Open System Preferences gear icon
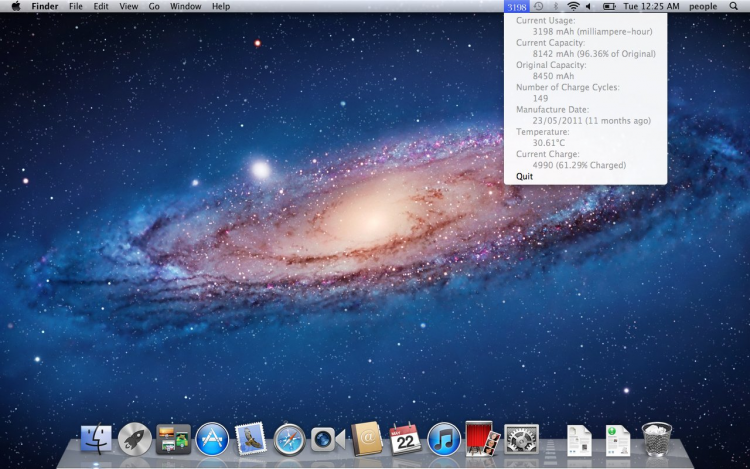 click(x=521, y=439)
